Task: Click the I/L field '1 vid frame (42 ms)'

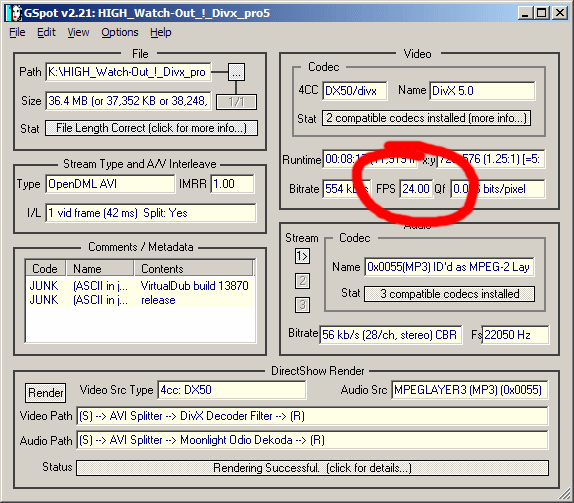Action: pos(151,213)
